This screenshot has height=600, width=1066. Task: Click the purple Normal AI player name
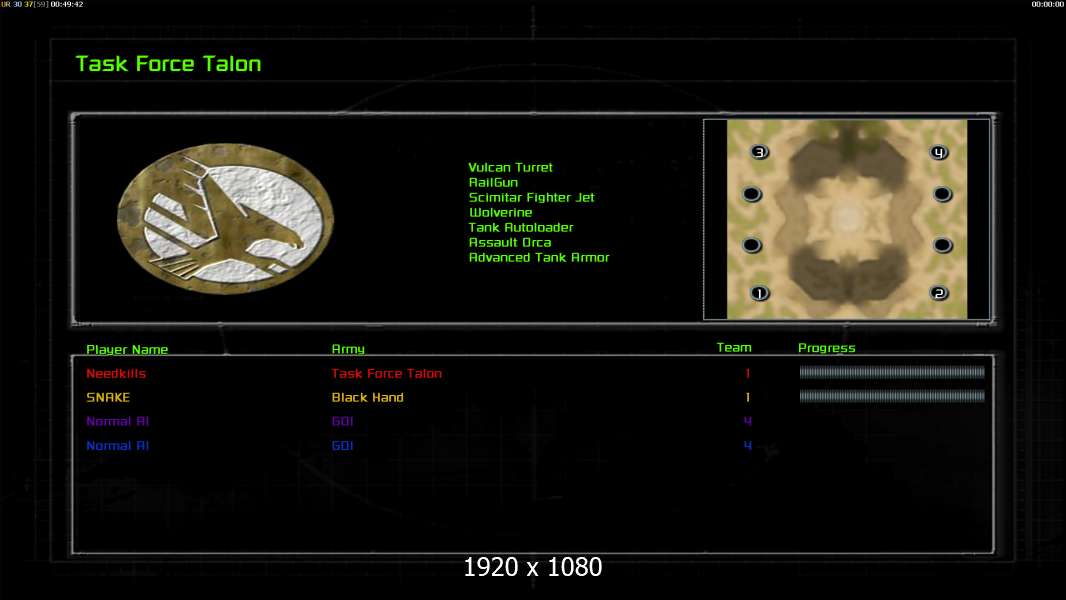118,421
